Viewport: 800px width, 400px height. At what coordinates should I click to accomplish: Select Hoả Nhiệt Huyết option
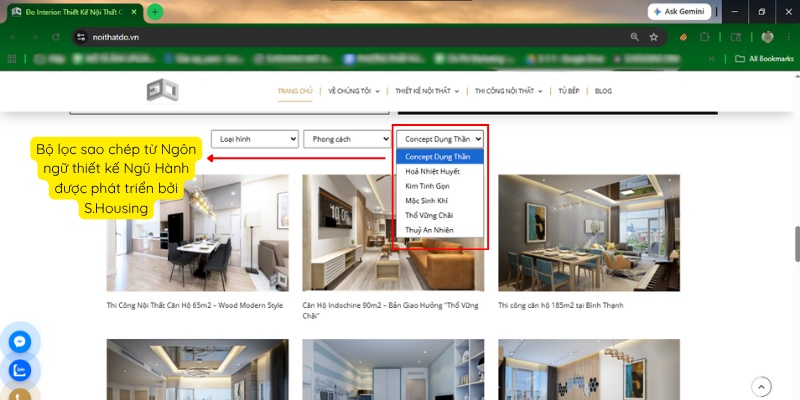tap(440, 171)
